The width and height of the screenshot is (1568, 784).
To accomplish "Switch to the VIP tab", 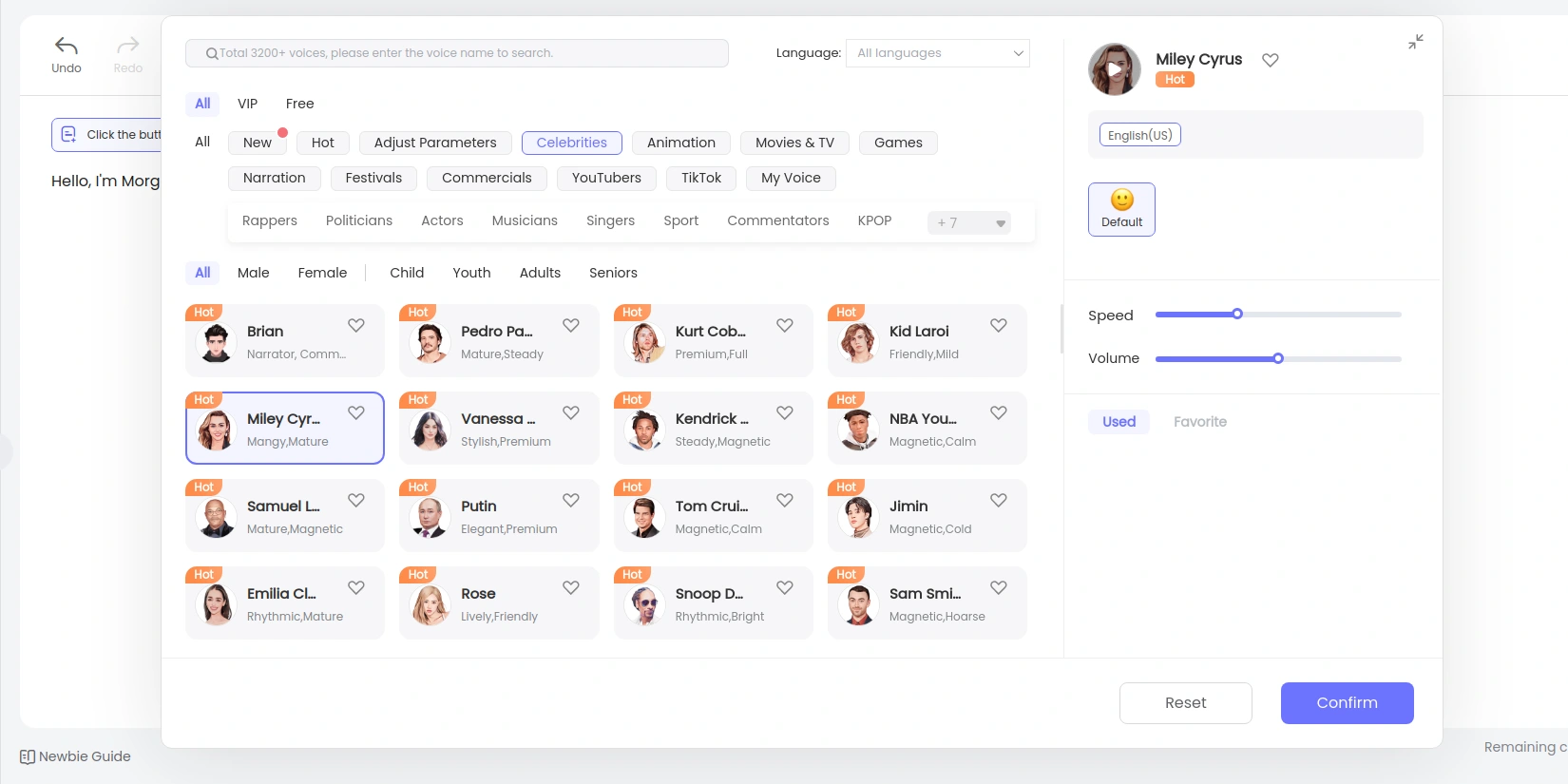I will coord(247,104).
